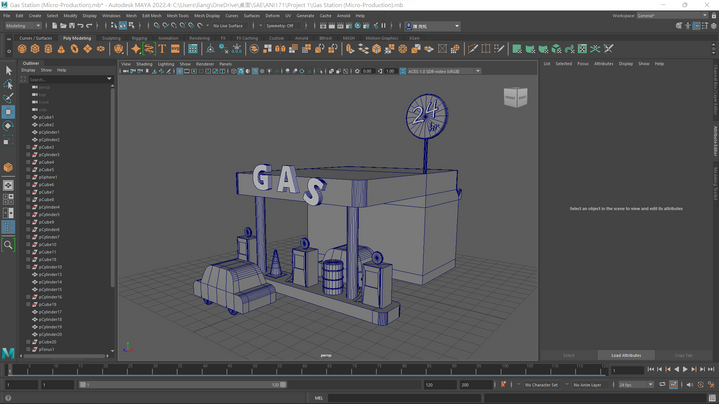Viewport: 719px width, 404px height.
Task: Open the Workspace General dropdown
Action: point(672,16)
